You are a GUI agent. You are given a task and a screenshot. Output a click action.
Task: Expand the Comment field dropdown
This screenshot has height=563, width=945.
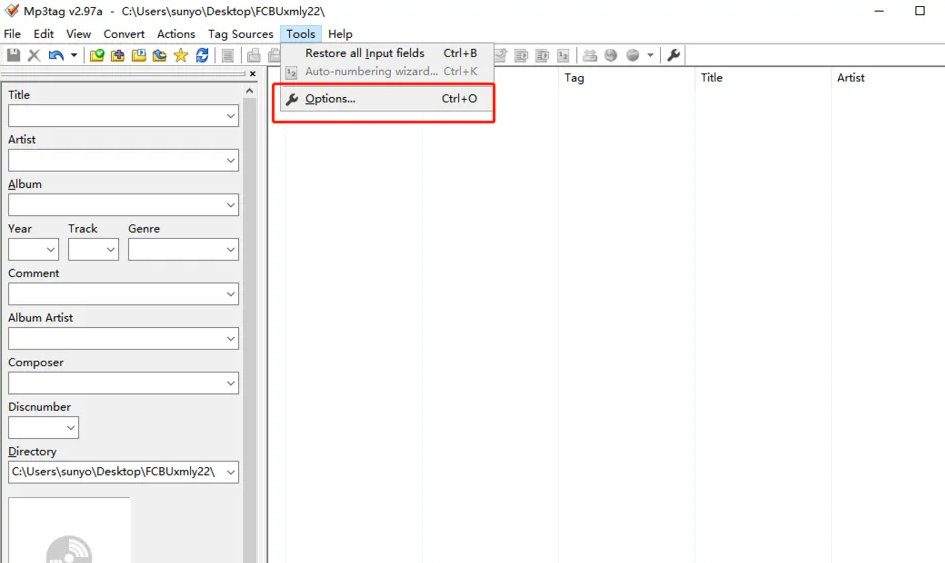[231, 294]
